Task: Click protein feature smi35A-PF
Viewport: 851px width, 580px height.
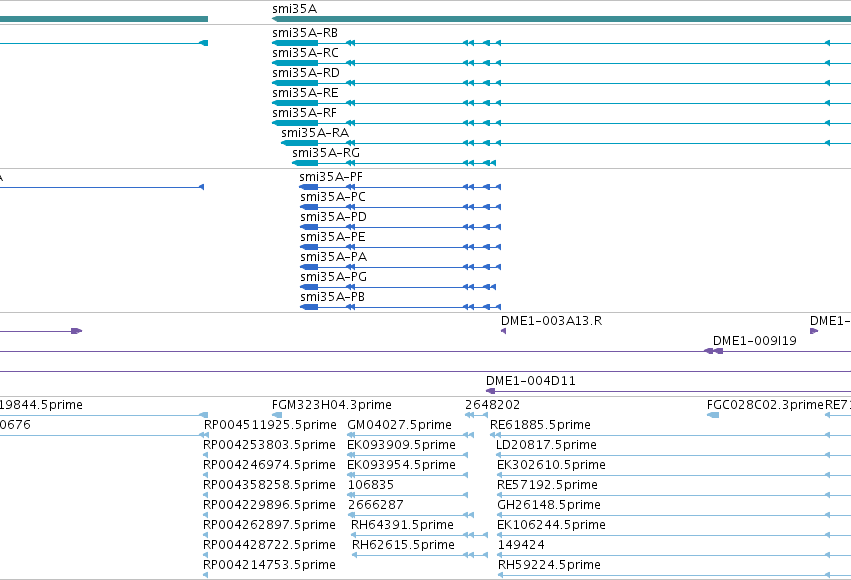Action: 331,177
